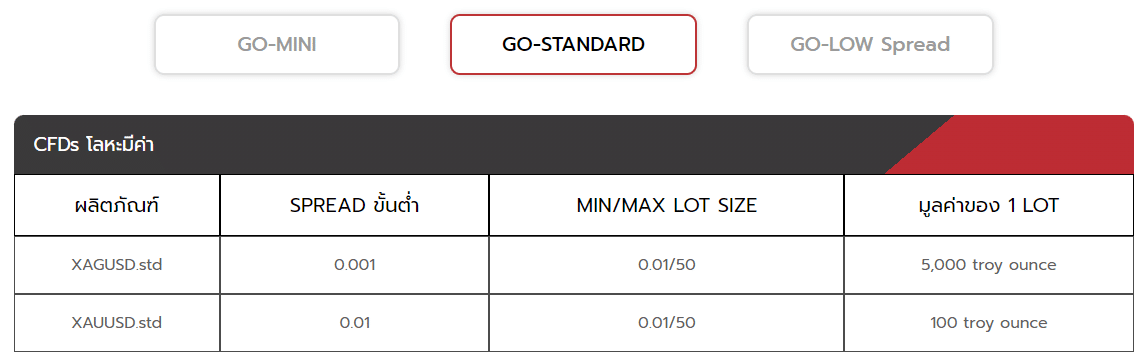This screenshot has width=1148, height=362.
Task: Click the 0.01 spread value for XAUUSD
Action: [x=354, y=322]
